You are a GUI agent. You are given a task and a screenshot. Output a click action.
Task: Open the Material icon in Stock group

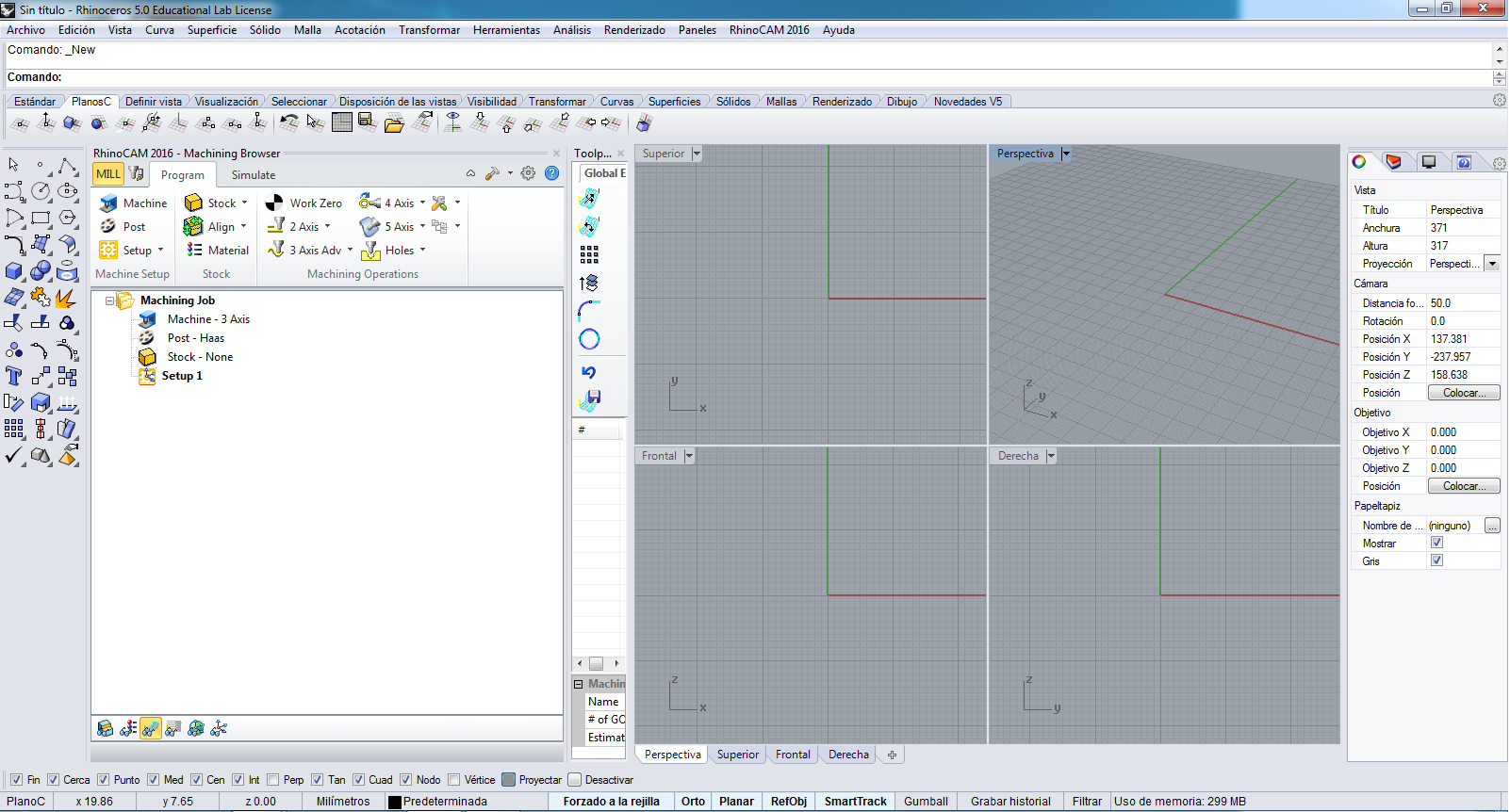point(194,251)
